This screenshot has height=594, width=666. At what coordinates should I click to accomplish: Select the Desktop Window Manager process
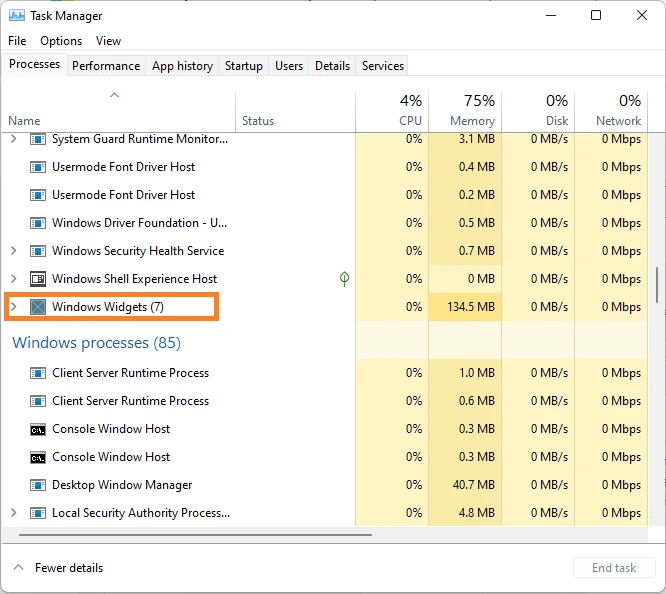click(122, 485)
